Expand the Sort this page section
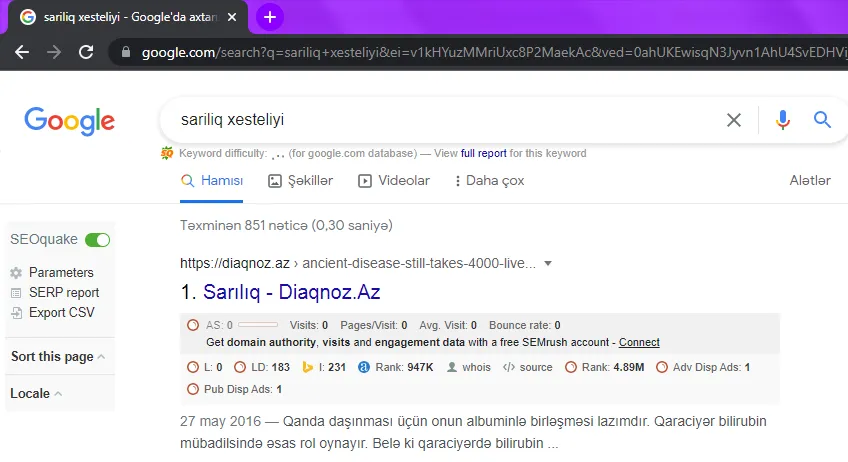 click(58, 357)
